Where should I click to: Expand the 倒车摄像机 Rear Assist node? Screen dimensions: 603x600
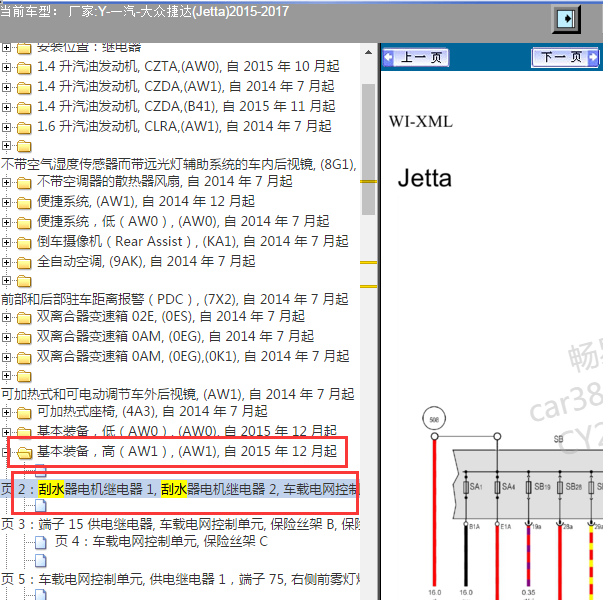point(6,242)
